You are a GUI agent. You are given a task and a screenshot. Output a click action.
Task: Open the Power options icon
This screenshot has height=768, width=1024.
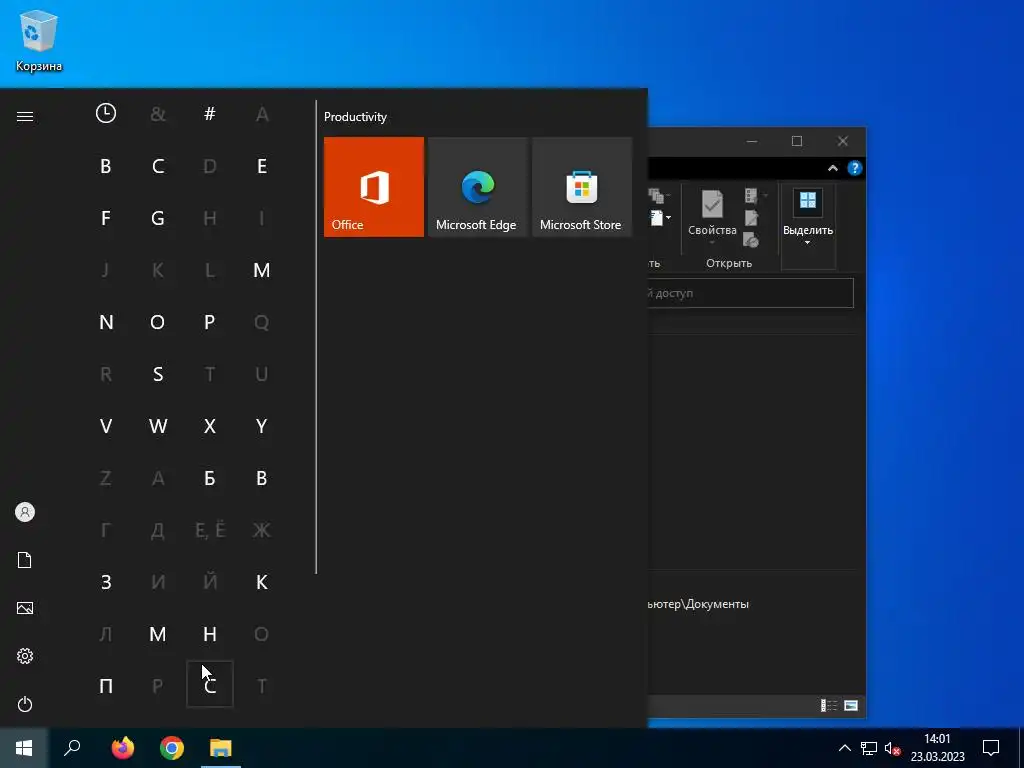tap(25, 704)
